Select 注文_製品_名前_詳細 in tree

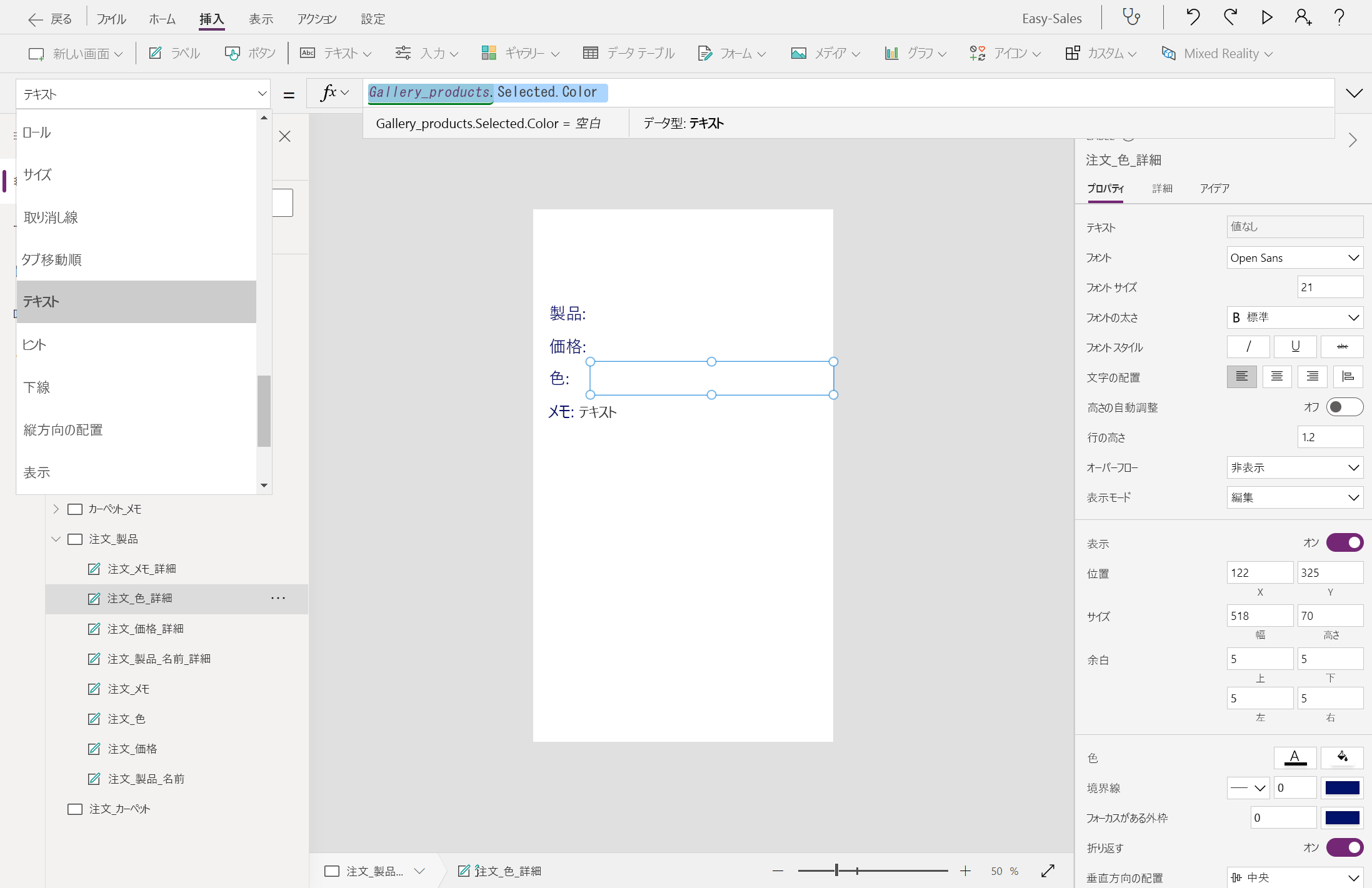(x=159, y=659)
